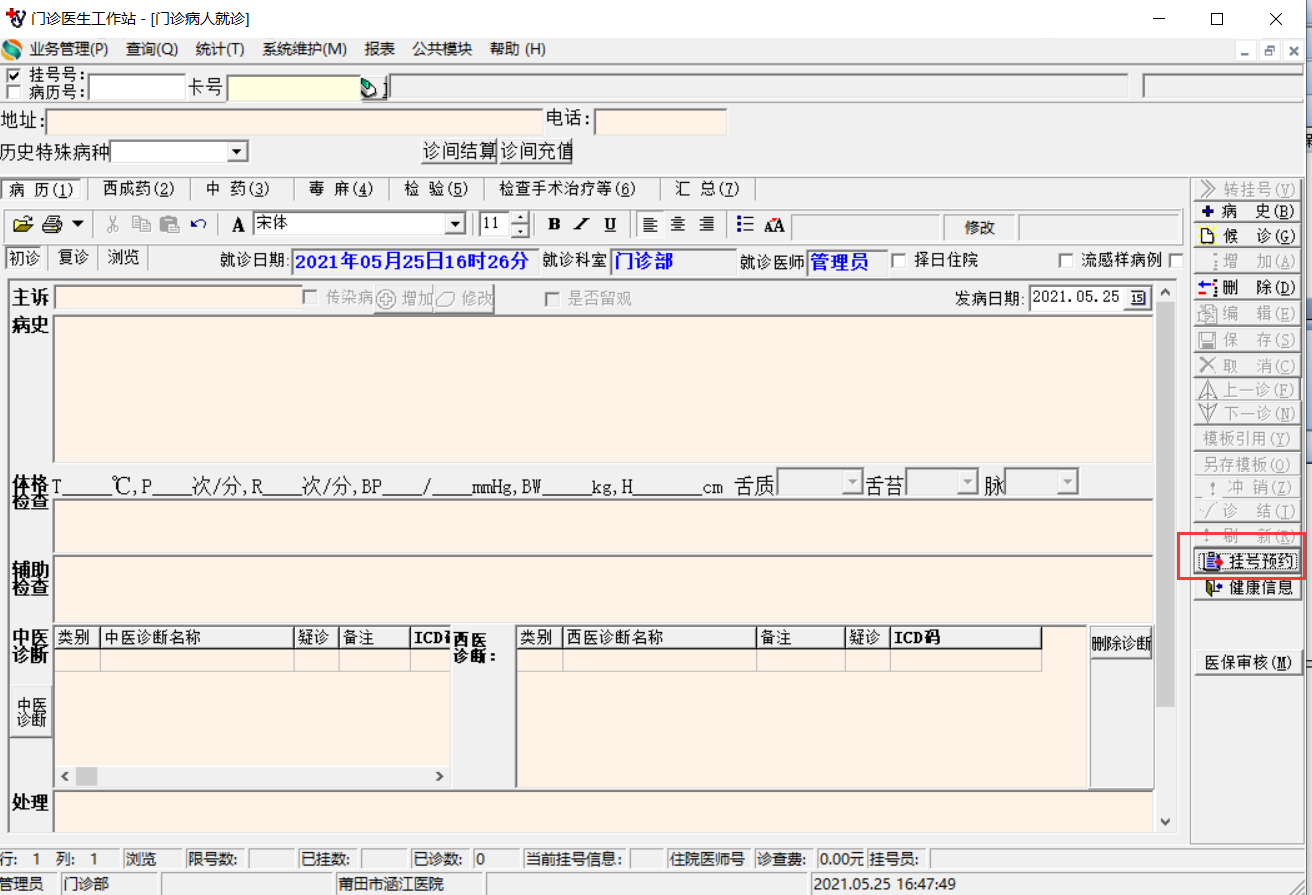Undo the last edit with the arrow icon

(x=198, y=224)
